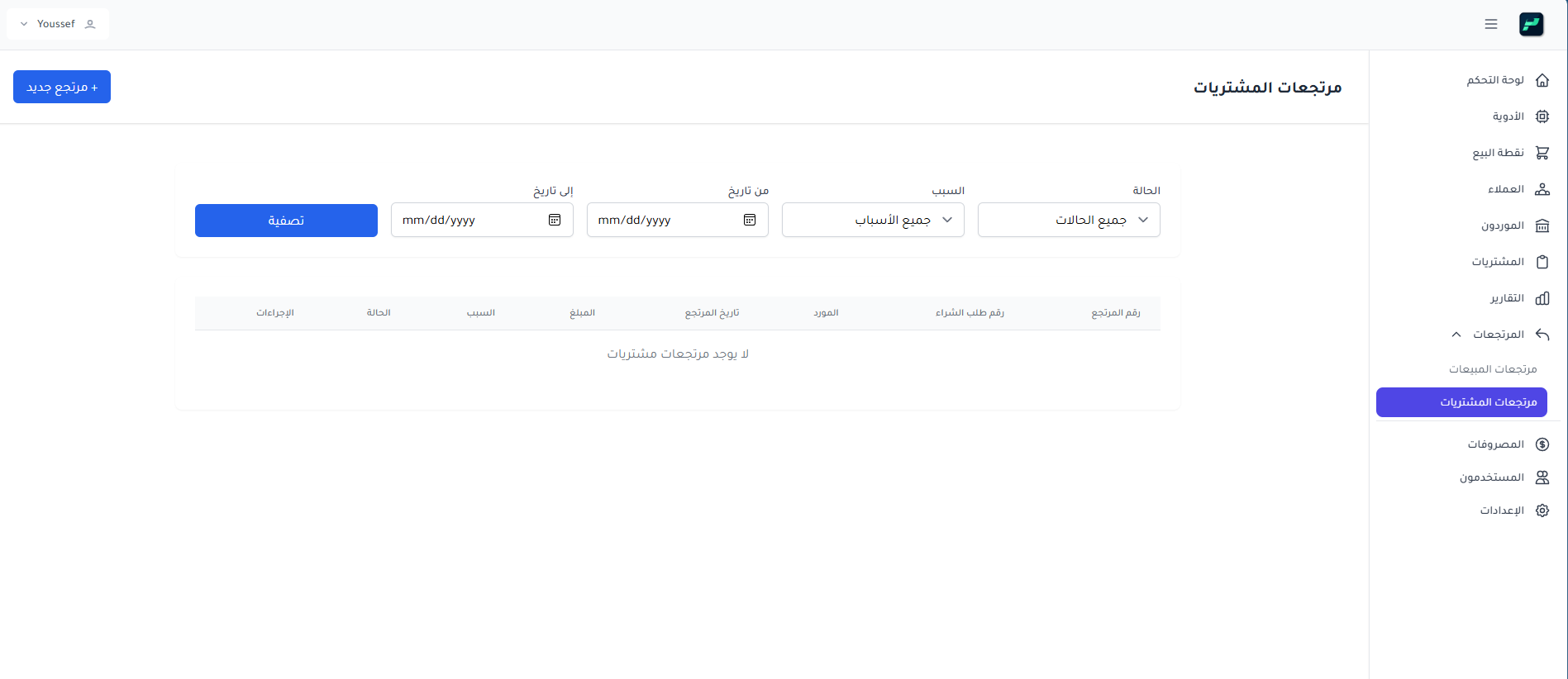Click the shopping cart icon for نقطة البيع
Image resolution: width=1568 pixels, height=679 pixels.
tap(1542, 153)
